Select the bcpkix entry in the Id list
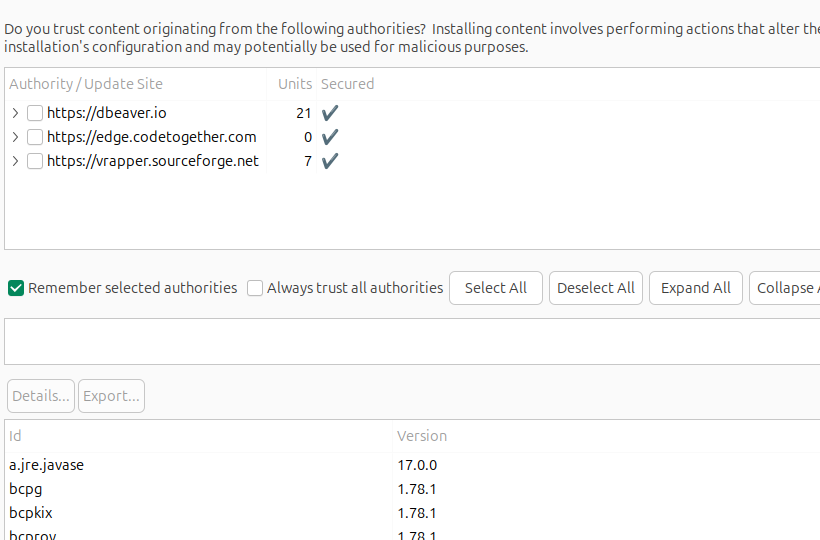820x540 pixels. (31, 513)
